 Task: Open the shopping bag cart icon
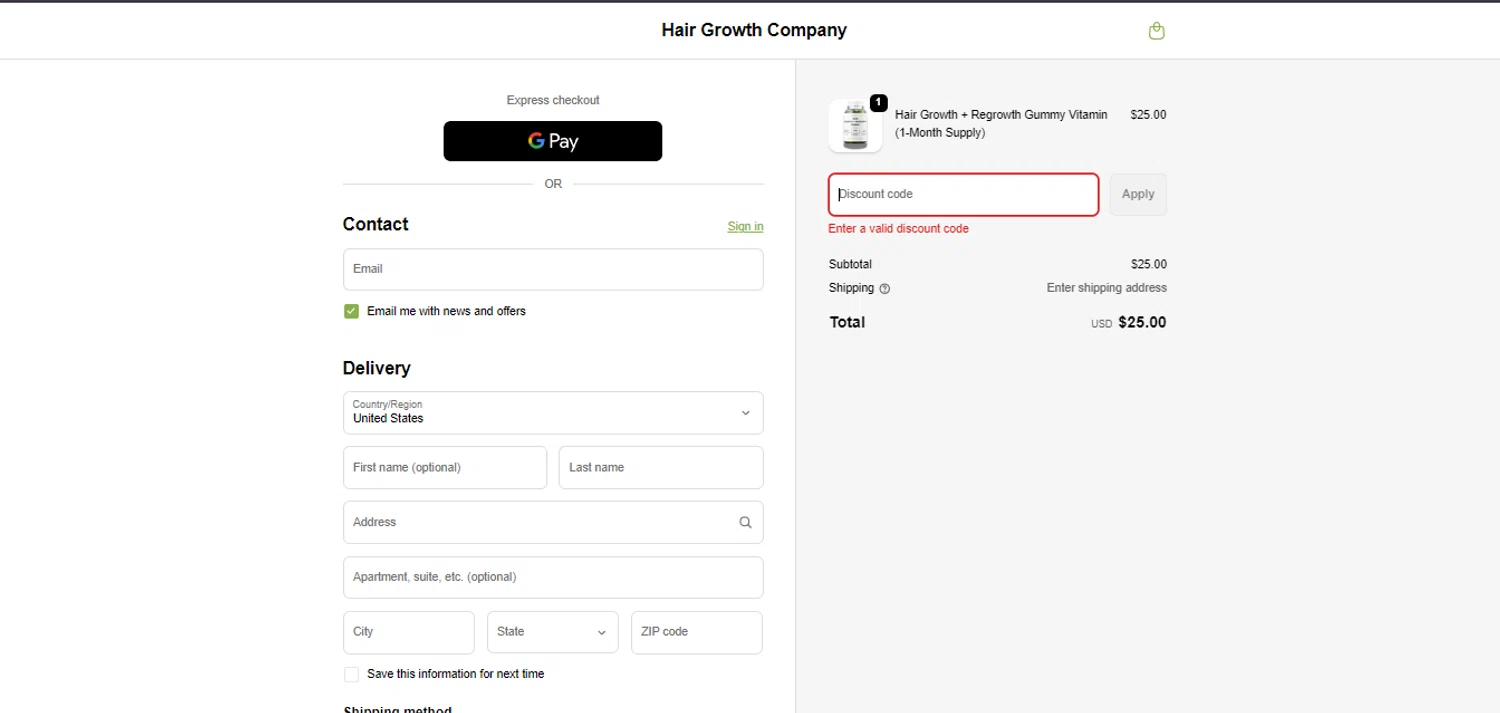tap(1156, 31)
